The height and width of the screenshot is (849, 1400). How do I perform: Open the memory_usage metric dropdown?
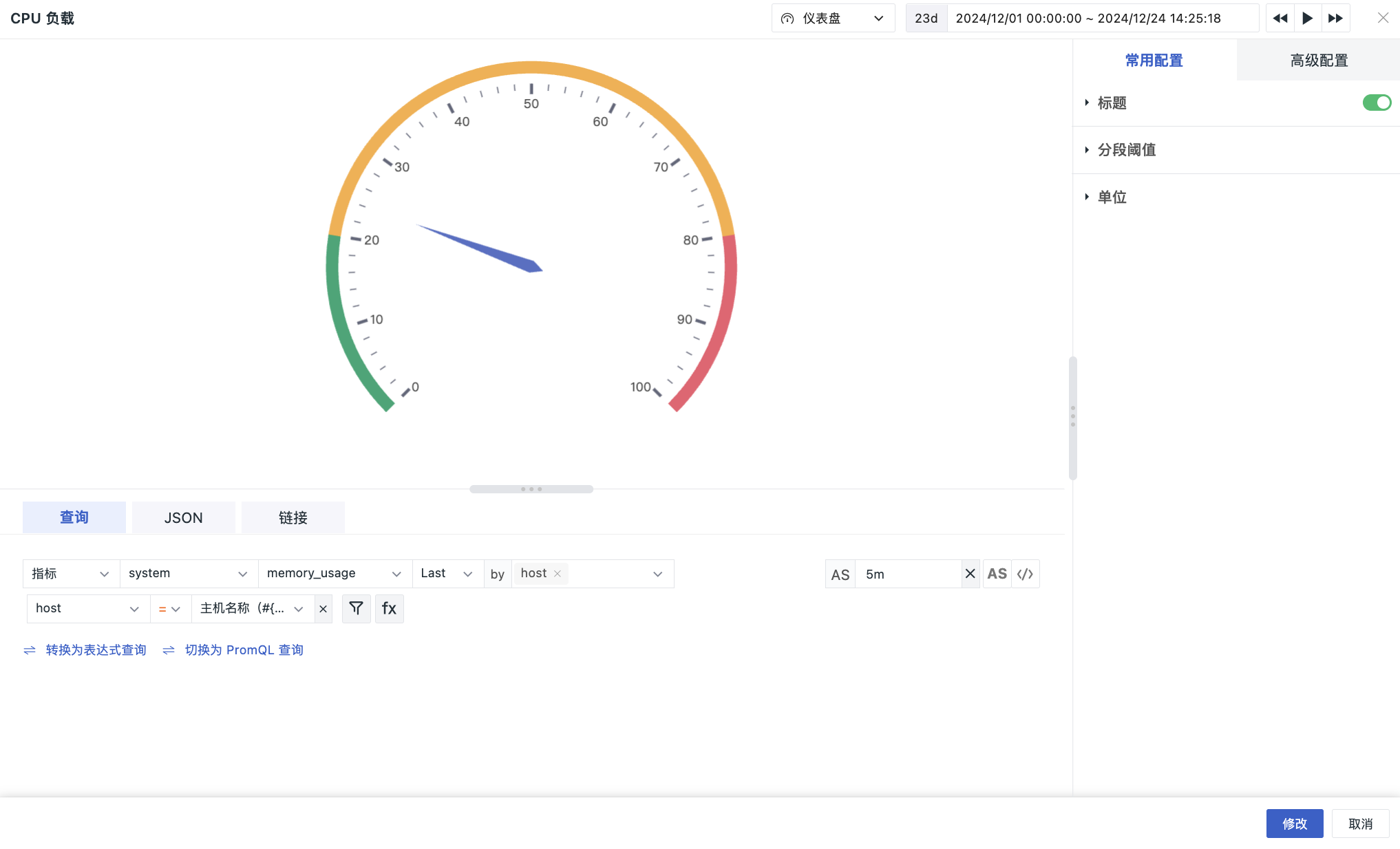334,574
